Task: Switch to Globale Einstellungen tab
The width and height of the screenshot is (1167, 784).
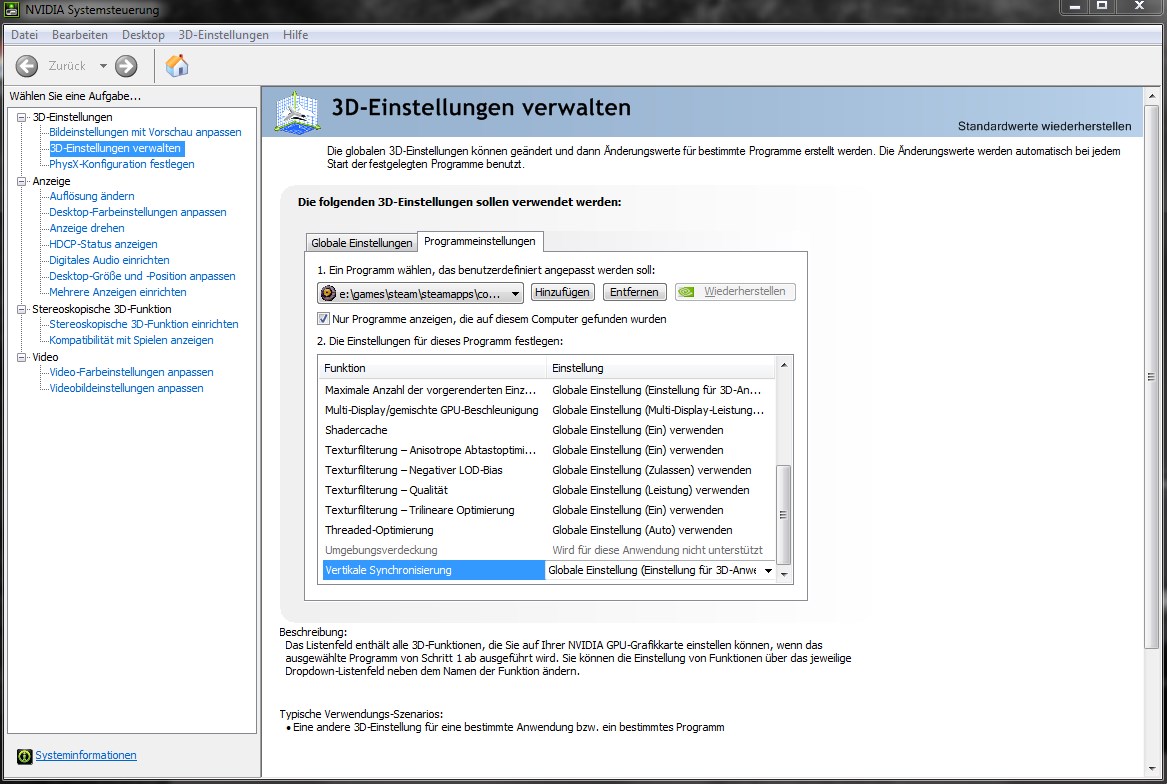Action: pos(362,243)
